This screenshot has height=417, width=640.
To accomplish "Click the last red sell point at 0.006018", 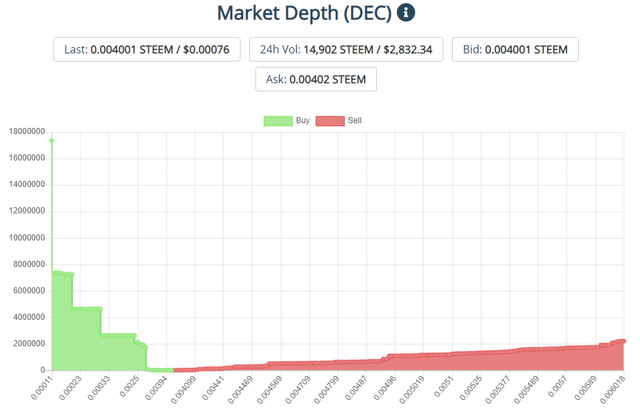I will point(623,341).
